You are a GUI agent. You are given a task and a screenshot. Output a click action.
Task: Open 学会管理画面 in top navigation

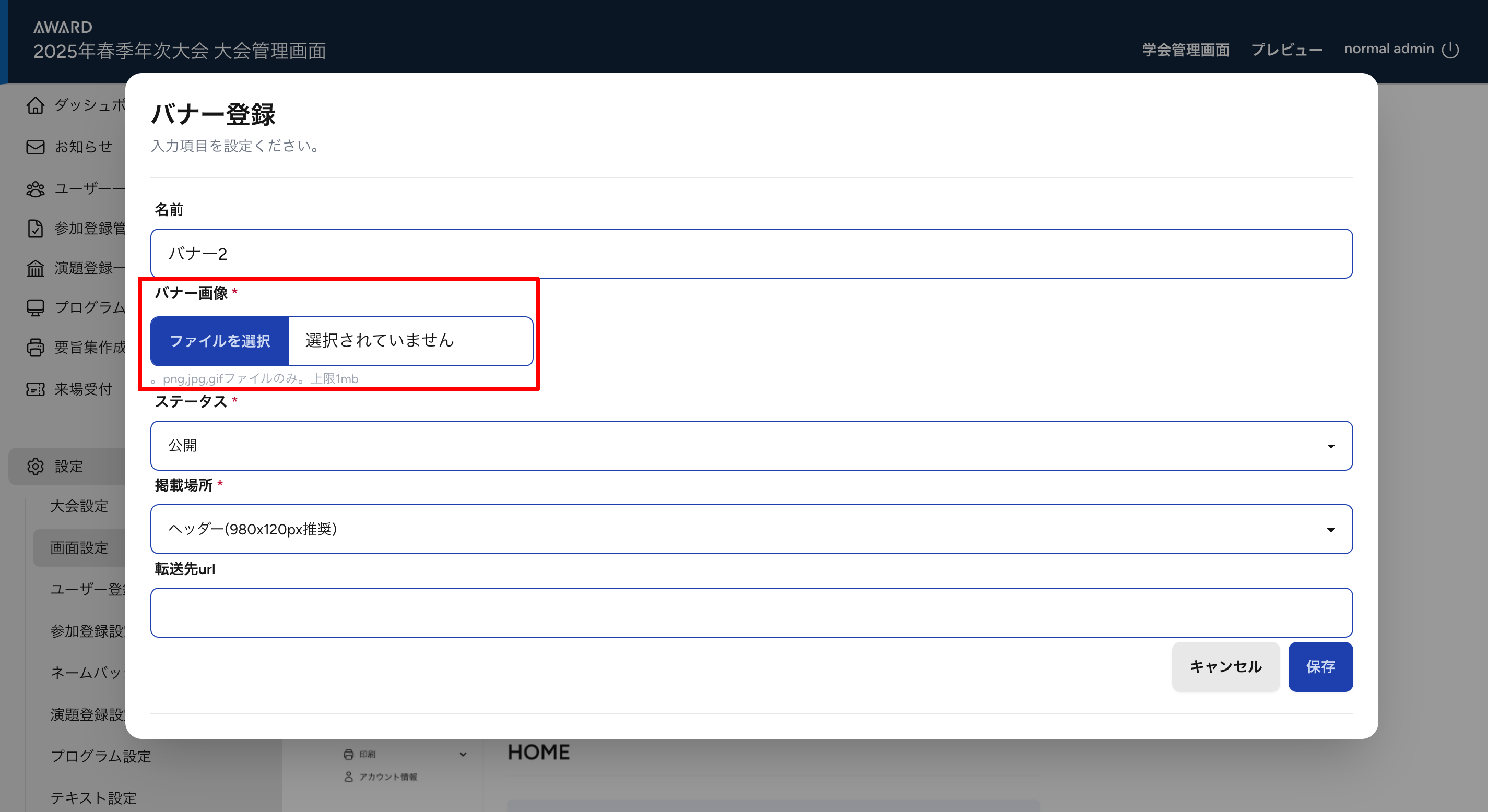click(x=1185, y=50)
